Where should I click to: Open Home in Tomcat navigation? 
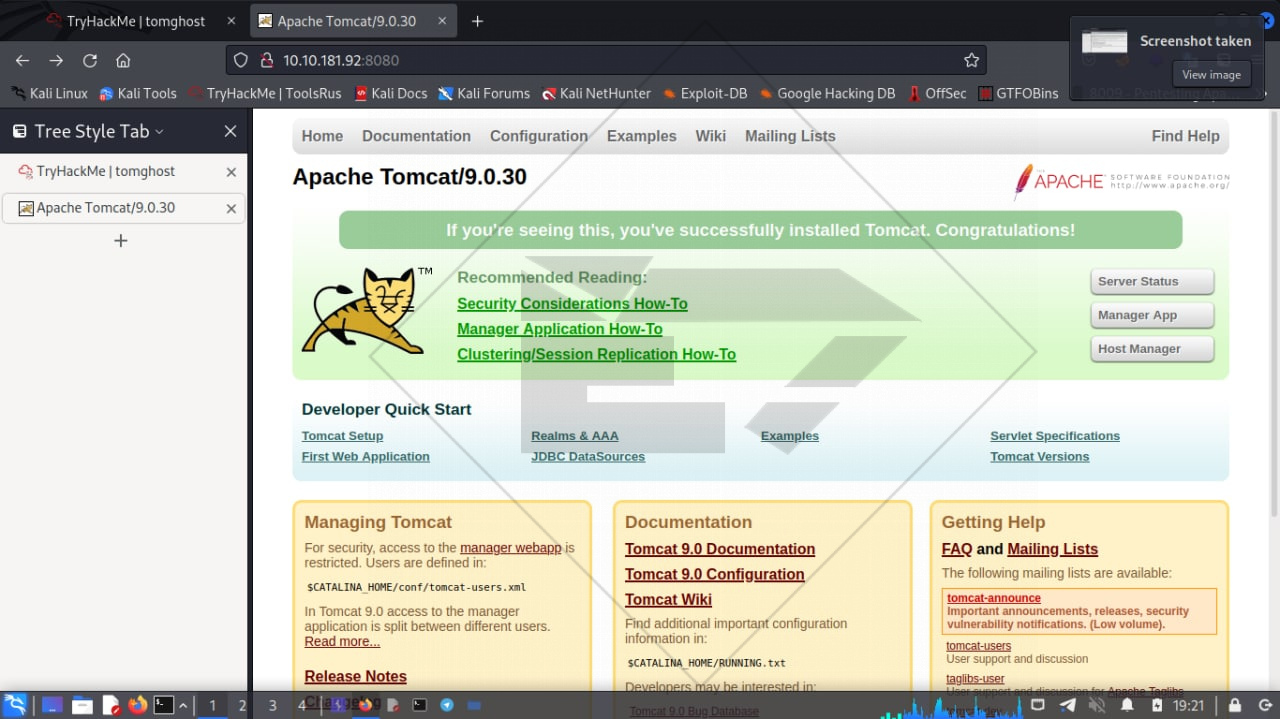tap(322, 136)
